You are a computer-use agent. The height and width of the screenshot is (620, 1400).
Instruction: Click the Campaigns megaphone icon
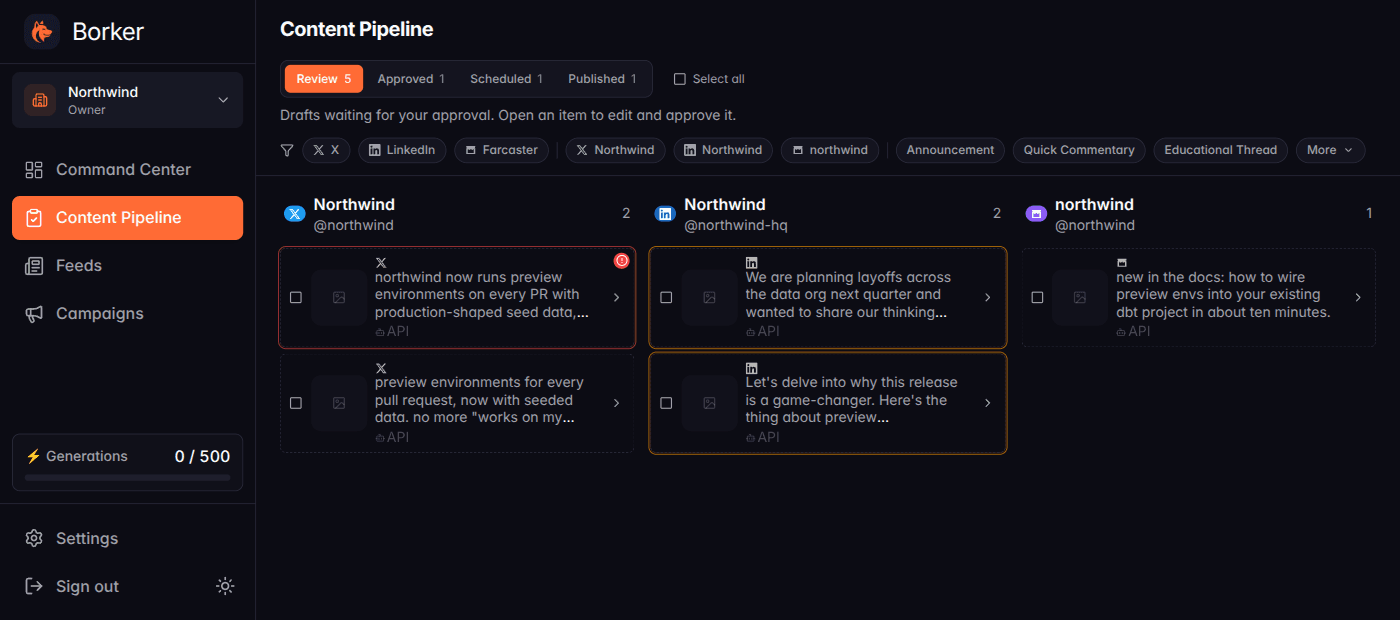click(34, 314)
